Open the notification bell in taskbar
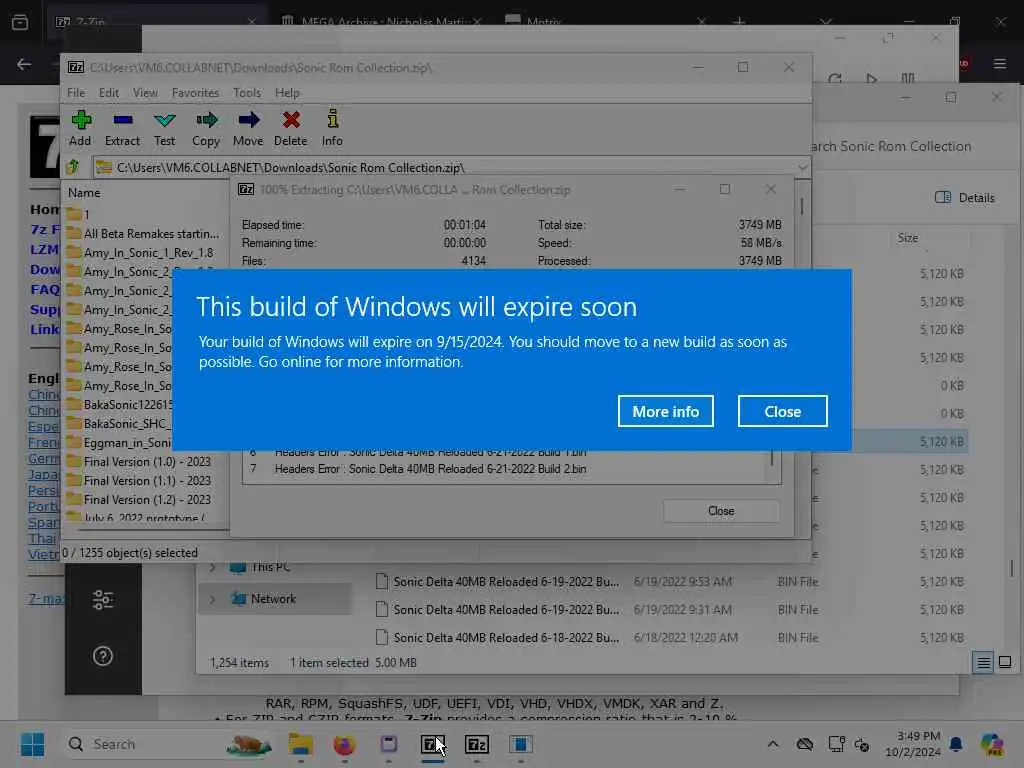Screen dimensions: 1024x768 click(x=956, y=744)
